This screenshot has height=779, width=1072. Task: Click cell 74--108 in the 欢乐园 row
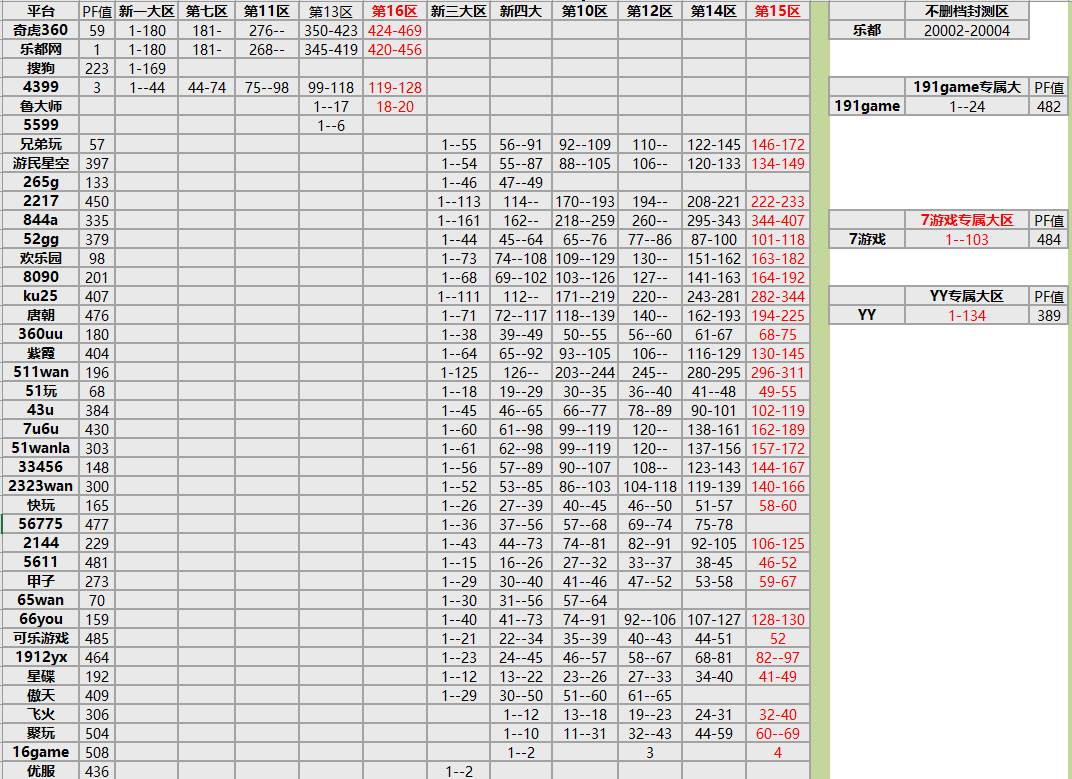point(521,258)
